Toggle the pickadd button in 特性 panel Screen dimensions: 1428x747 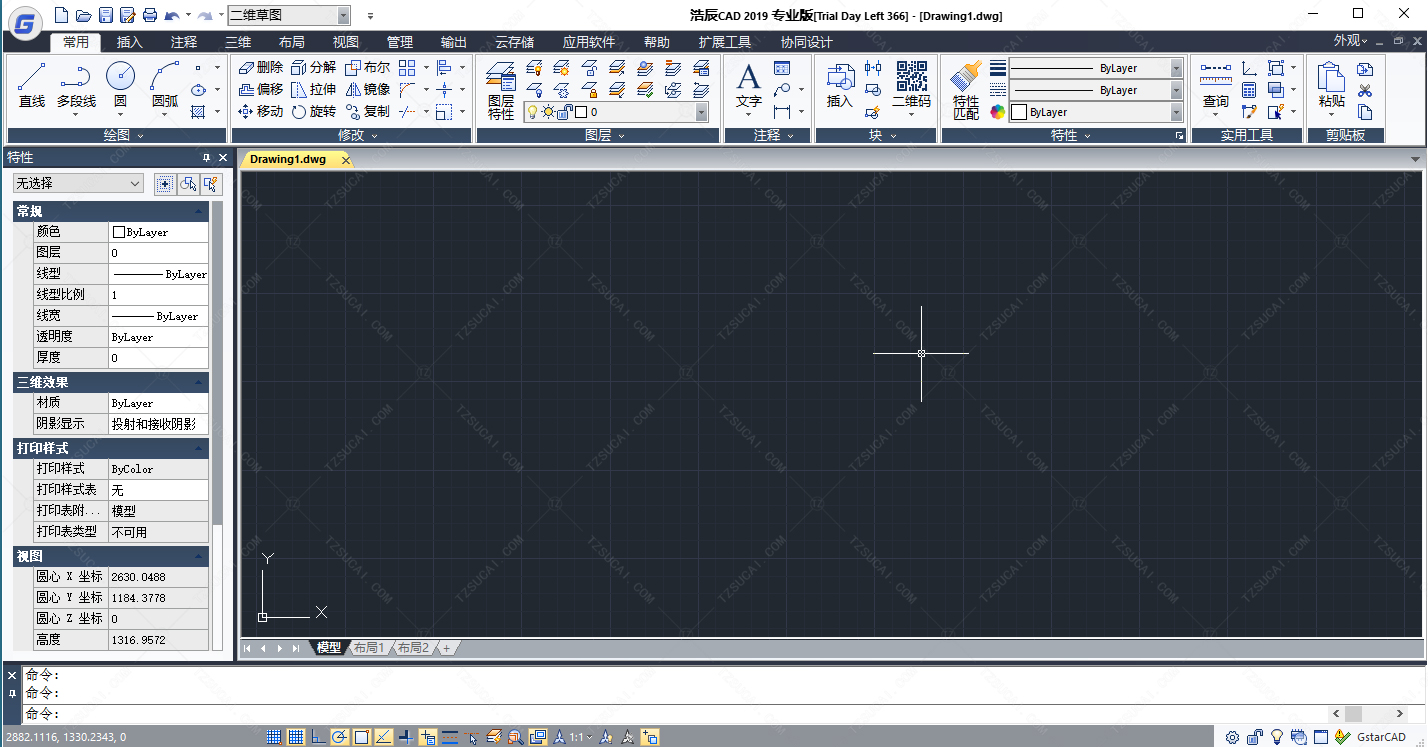click(164, 184)
